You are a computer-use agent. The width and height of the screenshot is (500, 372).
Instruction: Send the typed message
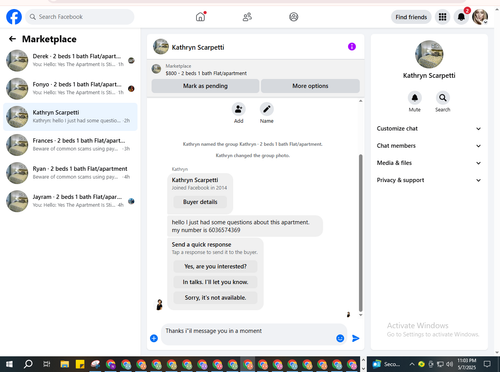(x=356, y=338)
